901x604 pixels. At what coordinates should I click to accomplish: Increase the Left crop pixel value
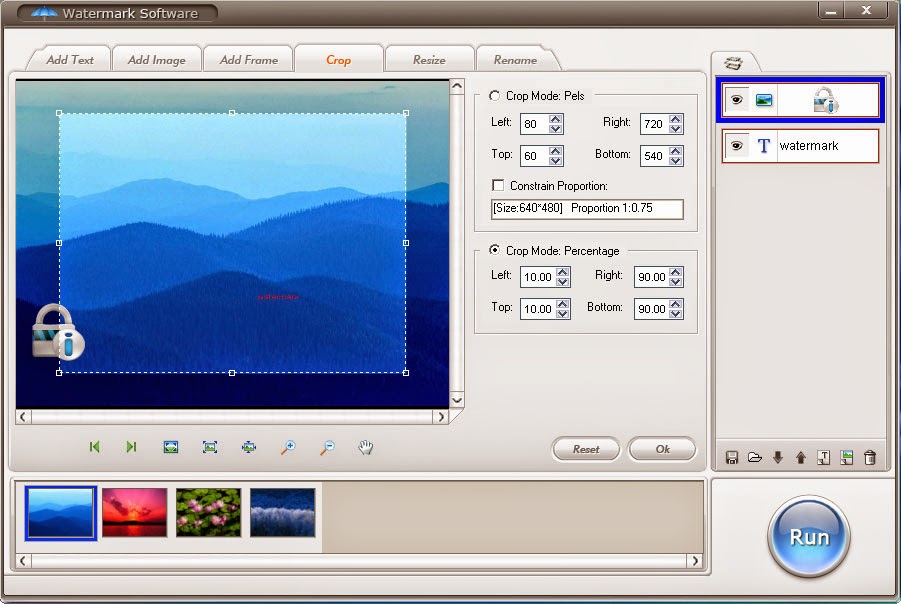tap(557, 119)
